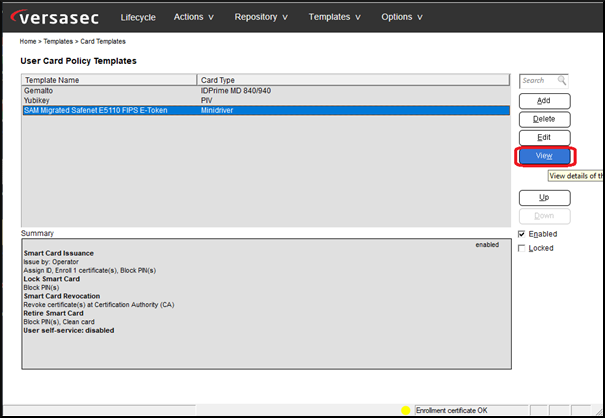Click Retire Smart Card summary heading

coord(53,313)
